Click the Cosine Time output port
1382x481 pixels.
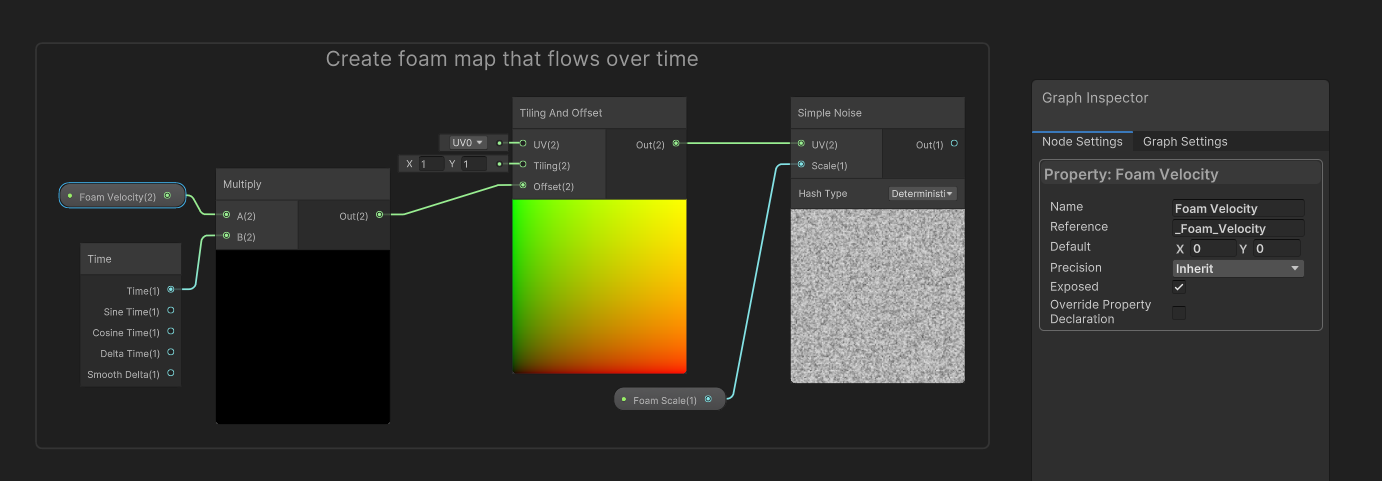point(171,332)
